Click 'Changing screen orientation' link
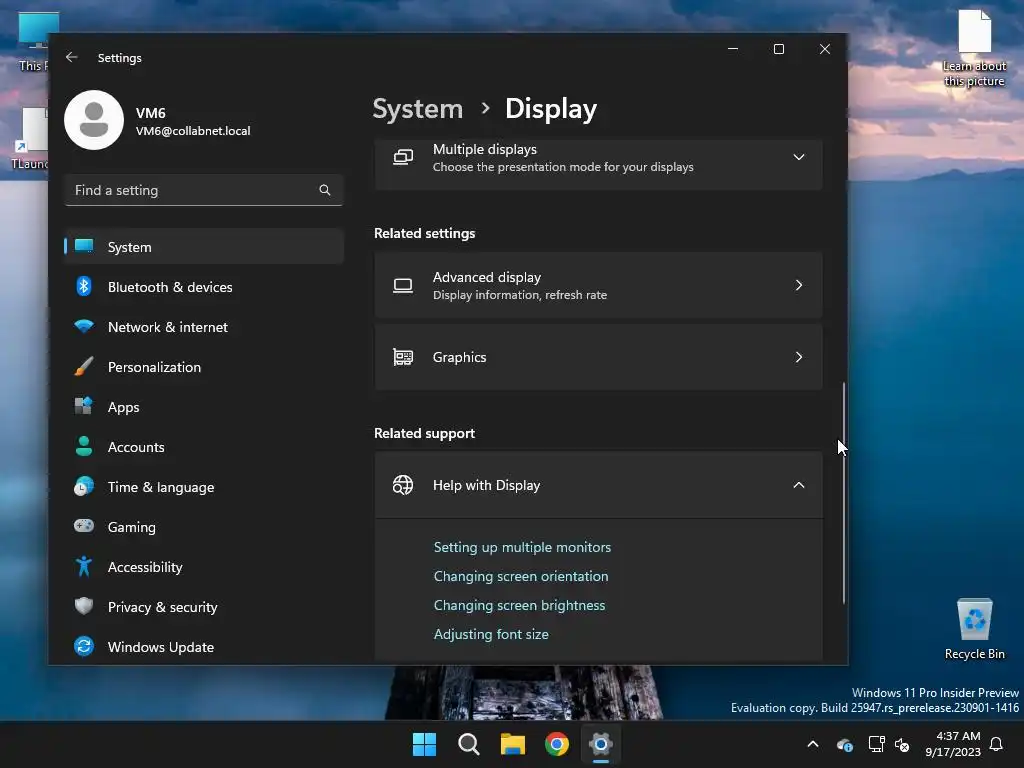Viewport: 1024px width, 768px height. tap(520, 576)
